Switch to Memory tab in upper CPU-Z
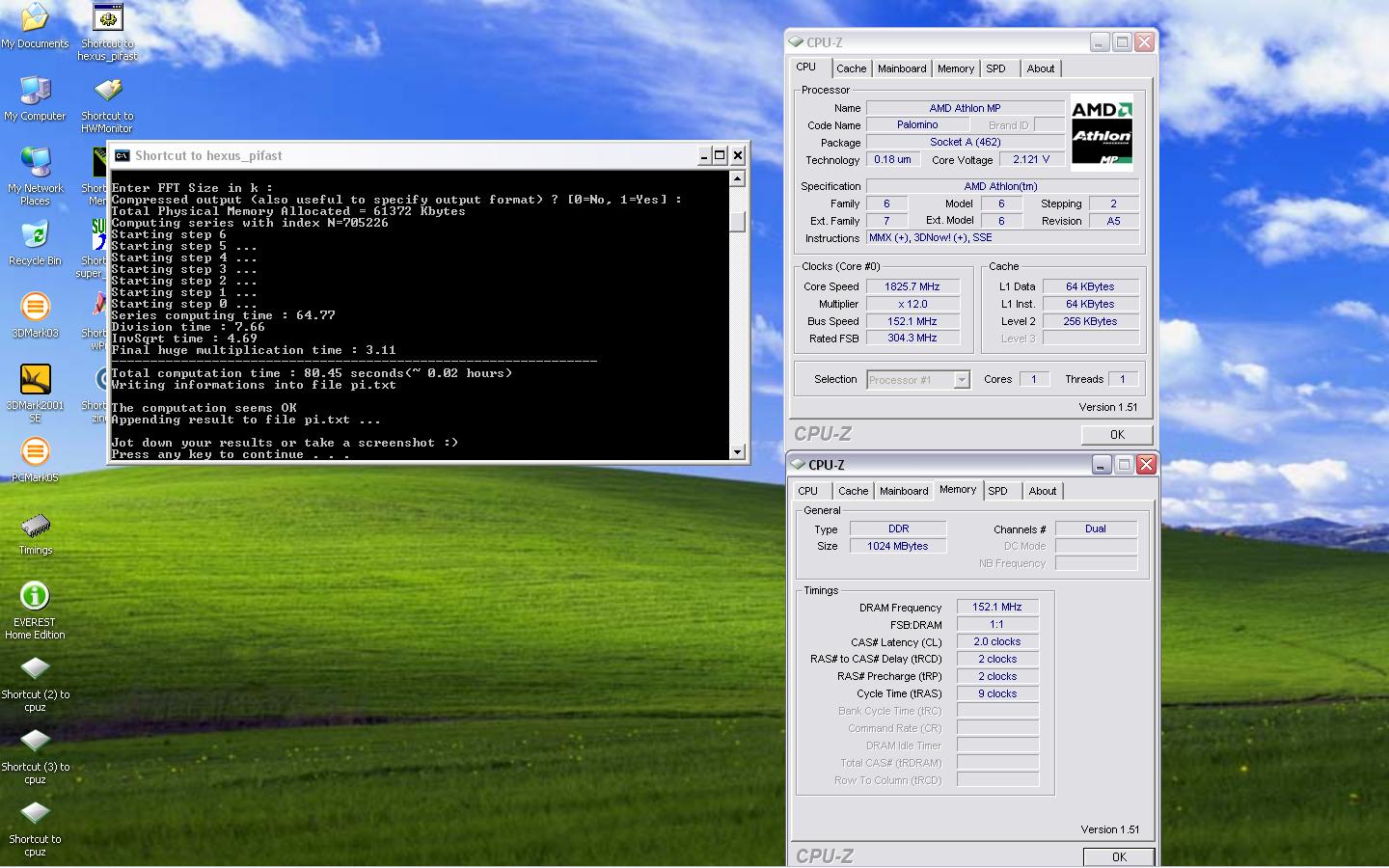Image resolution: width=1389 pixels, height=868 pixels. pos(956,68)
